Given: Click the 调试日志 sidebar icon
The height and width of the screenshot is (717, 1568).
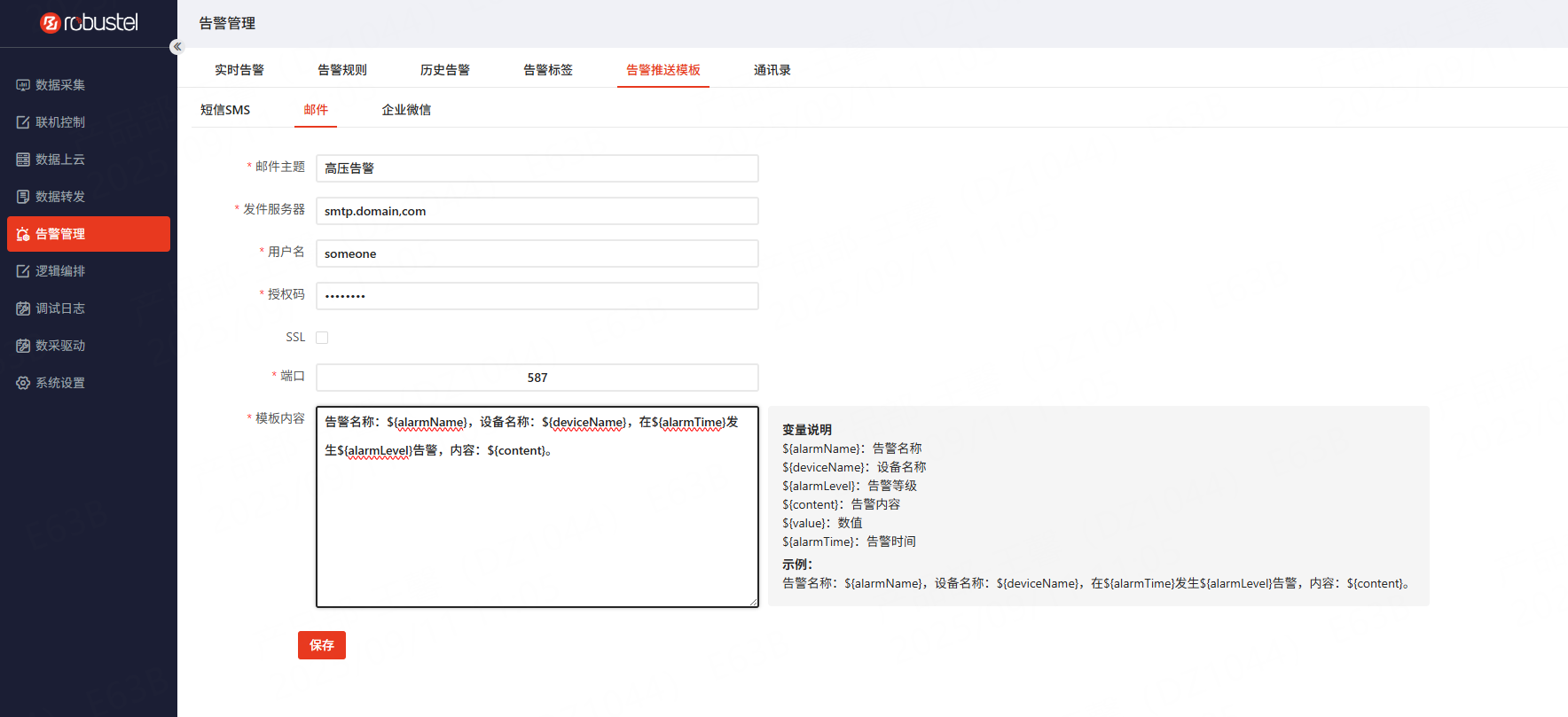Looking at the screenshot, I should (x=23, y=308).
